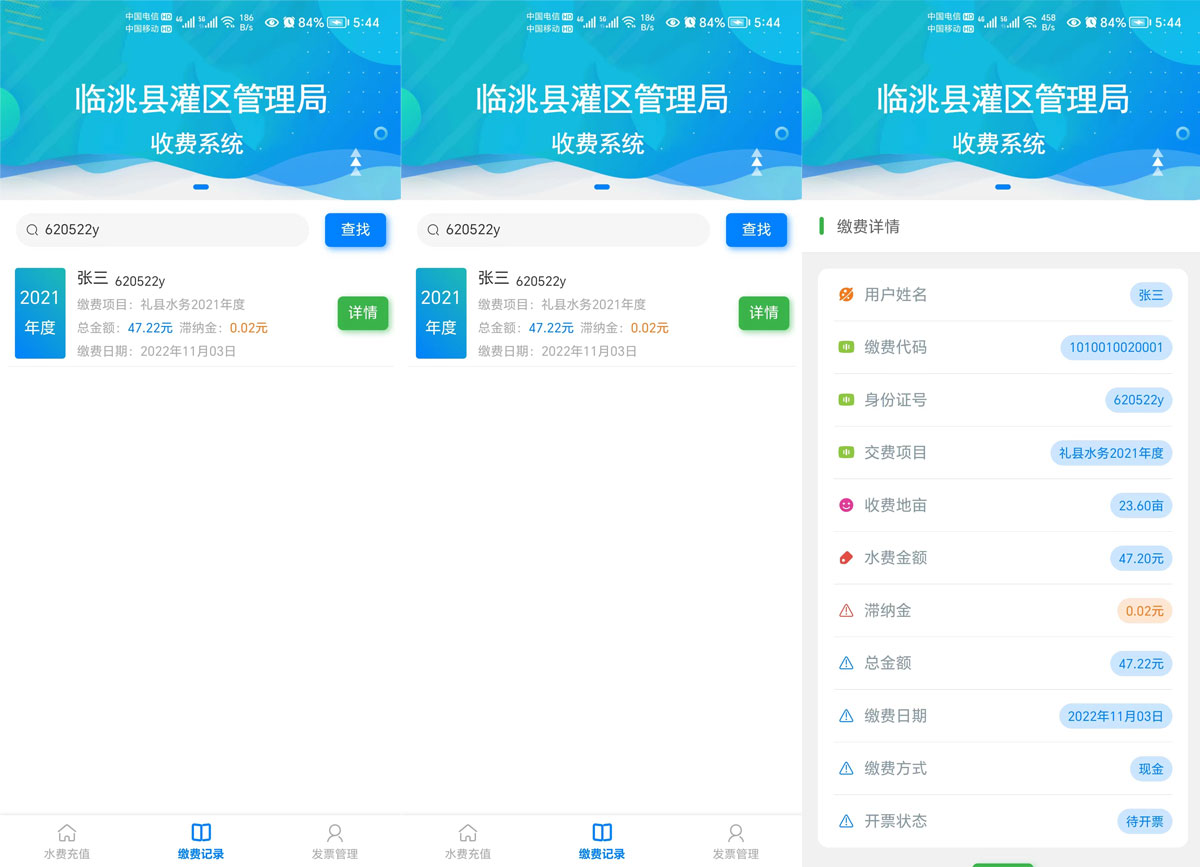Viewport: 1200px width, 867px height.
Task: Tap the 礼县水务2021年度 badge in 交费项目 row
Action: [1110, 453]
